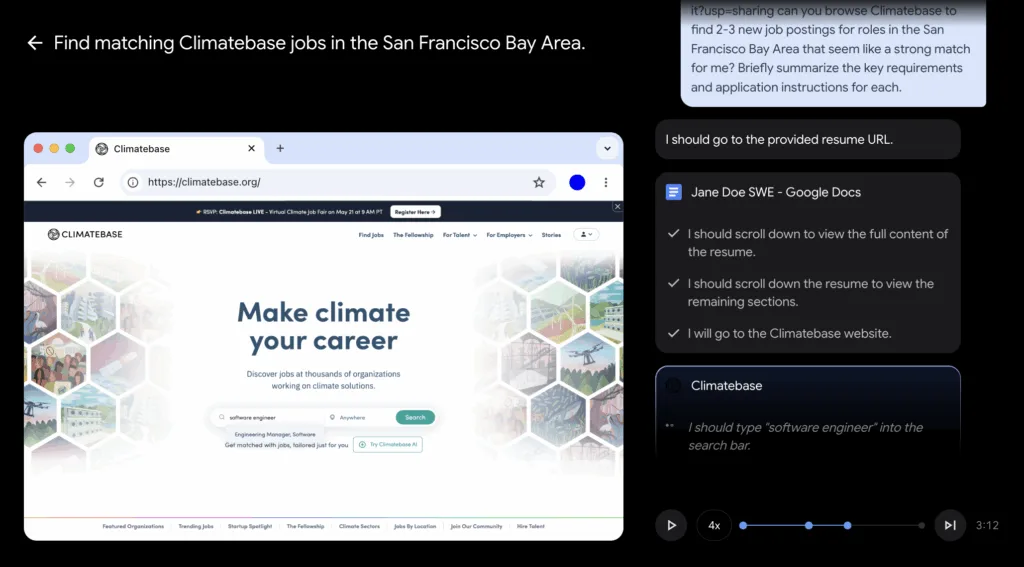This screenshot has width=1024, height=567.
Task: Open the user account dropdown
Action: tap(586, 235)
